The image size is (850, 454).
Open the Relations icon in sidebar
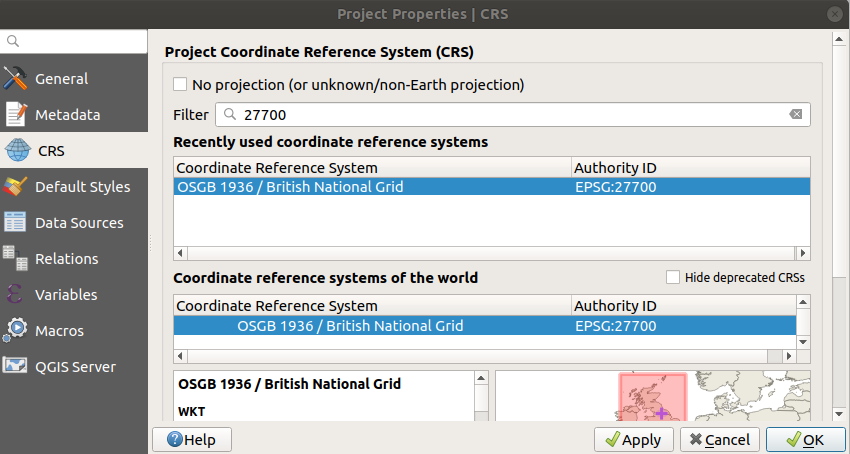[15, 258]
